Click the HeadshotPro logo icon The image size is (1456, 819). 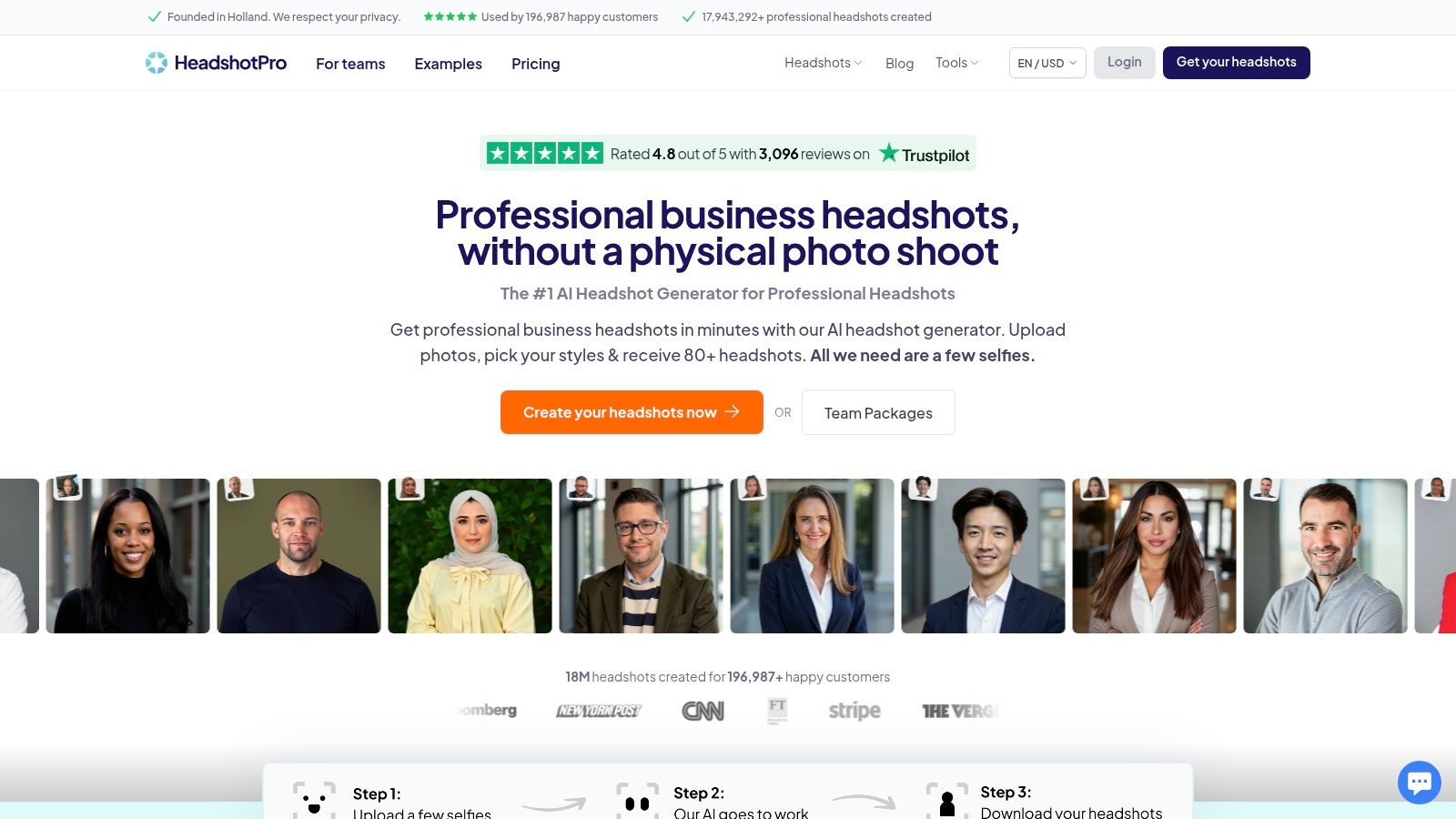point(156,62)
